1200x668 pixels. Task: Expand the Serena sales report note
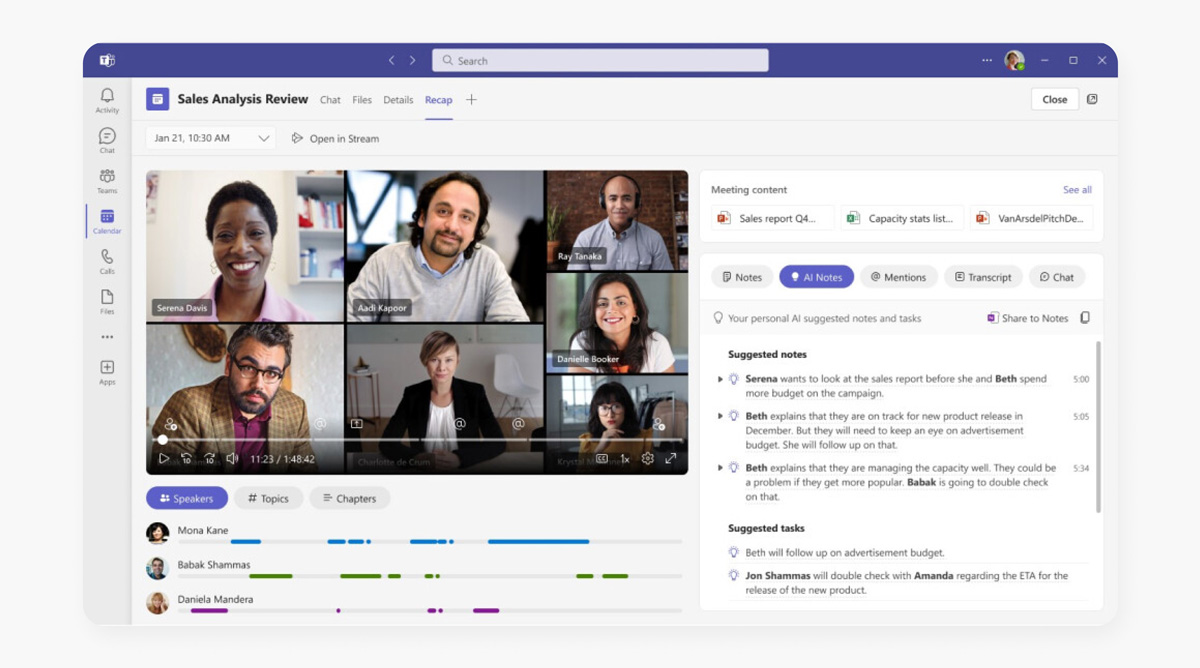[720, 379]
